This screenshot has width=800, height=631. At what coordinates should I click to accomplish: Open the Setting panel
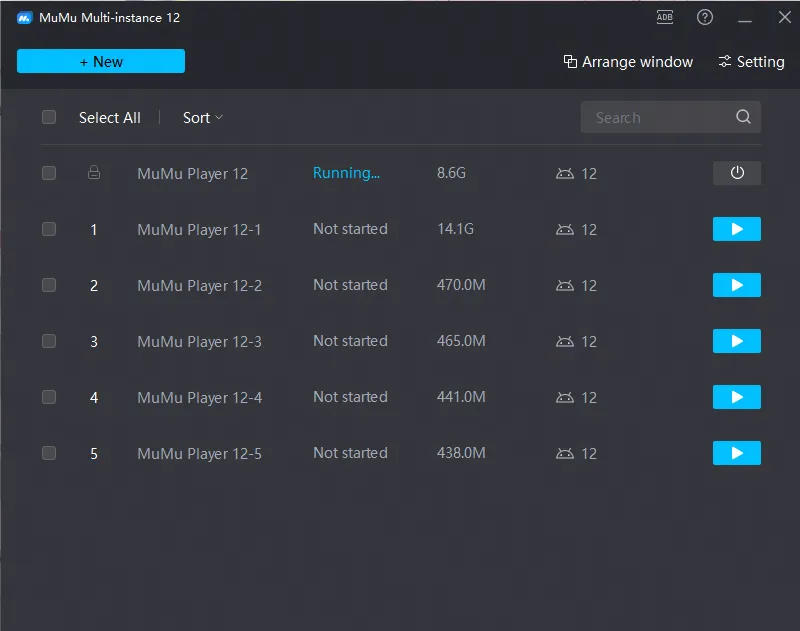point(751,62)
